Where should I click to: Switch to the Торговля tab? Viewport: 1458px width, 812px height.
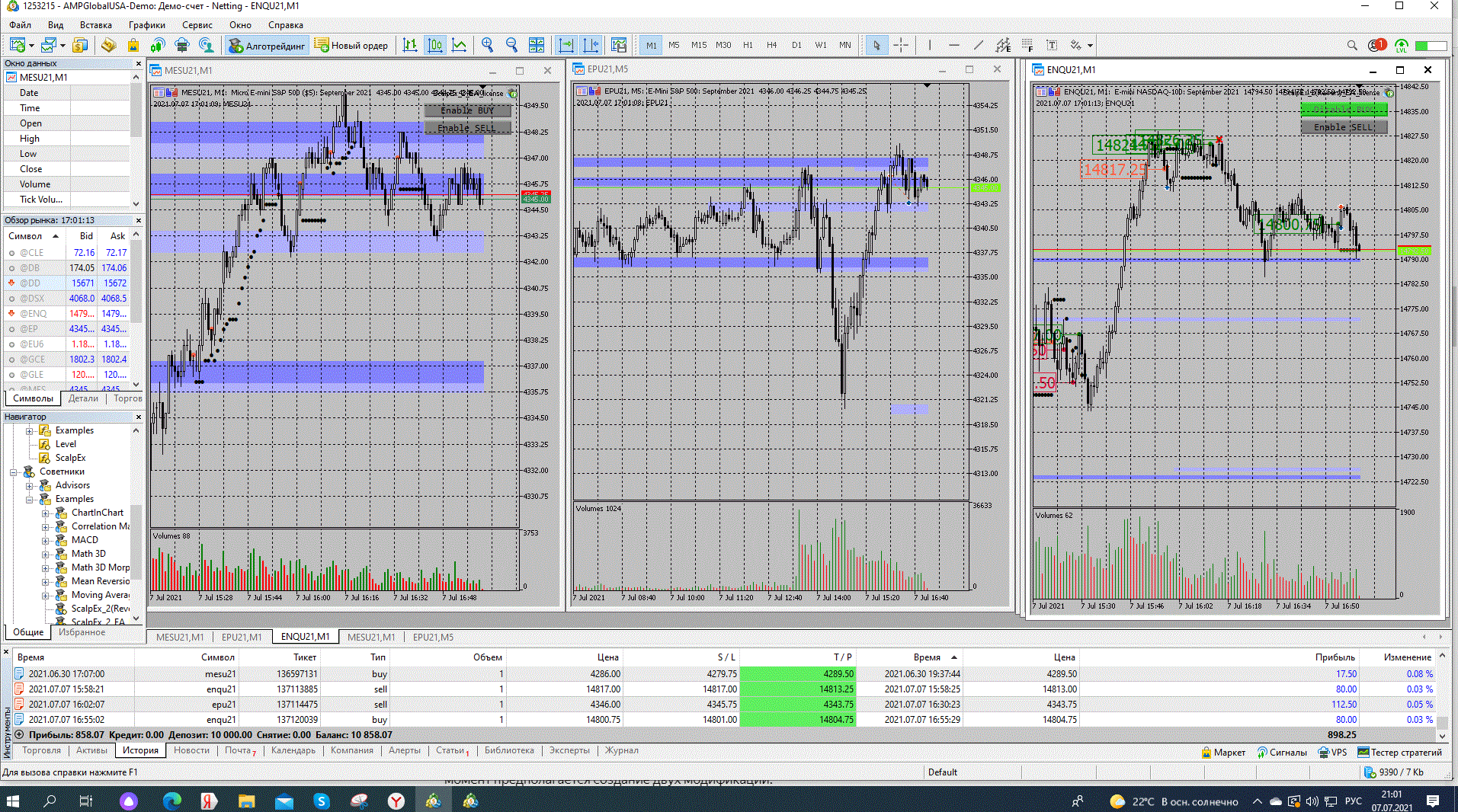(x=41, y=751)
